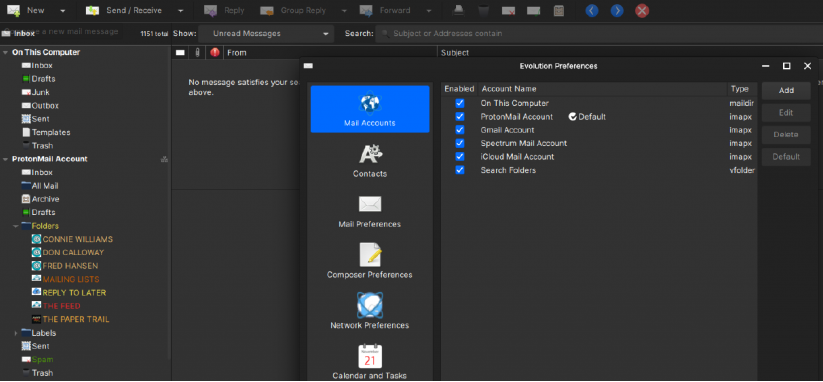Go to previous message with left arrow
823x382 pixels.
pyautogui.click(x=592, y=10)
